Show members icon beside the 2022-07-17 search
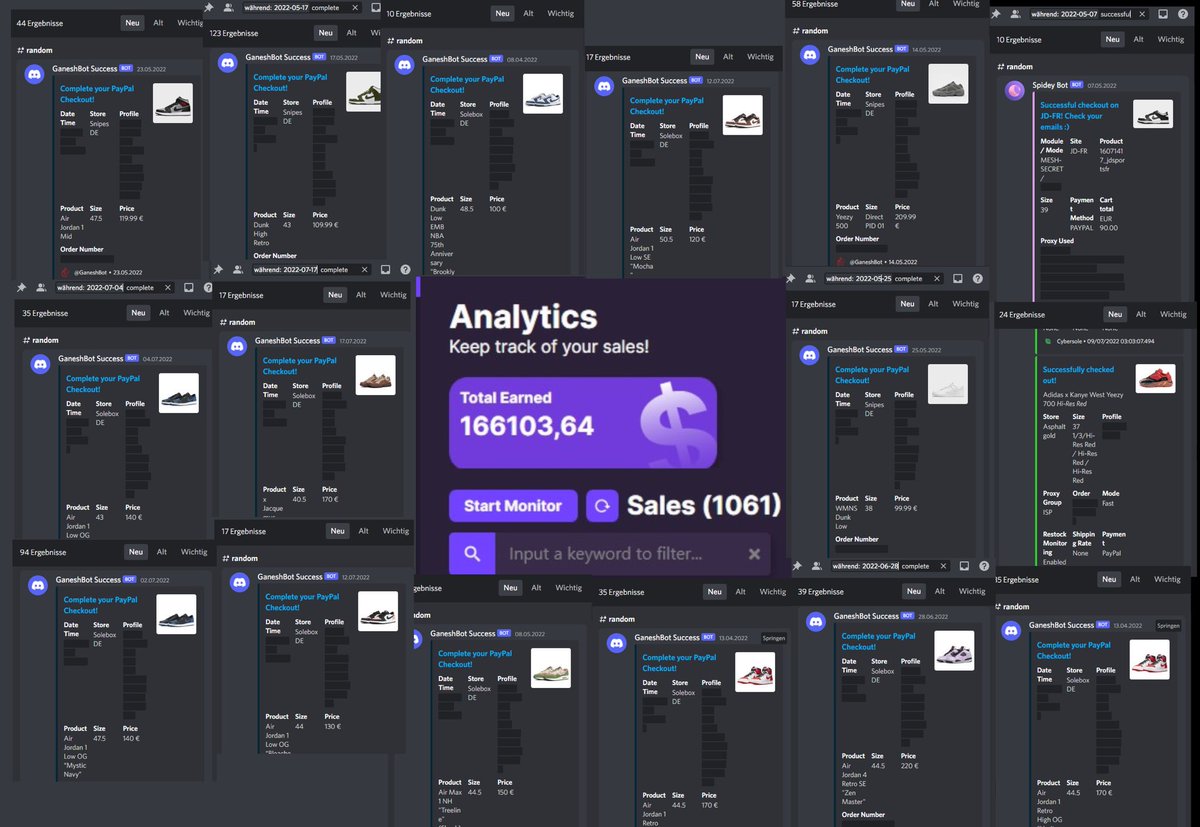Image resolution: width=1200 pixels, height=827 pixels. point(238,269)
